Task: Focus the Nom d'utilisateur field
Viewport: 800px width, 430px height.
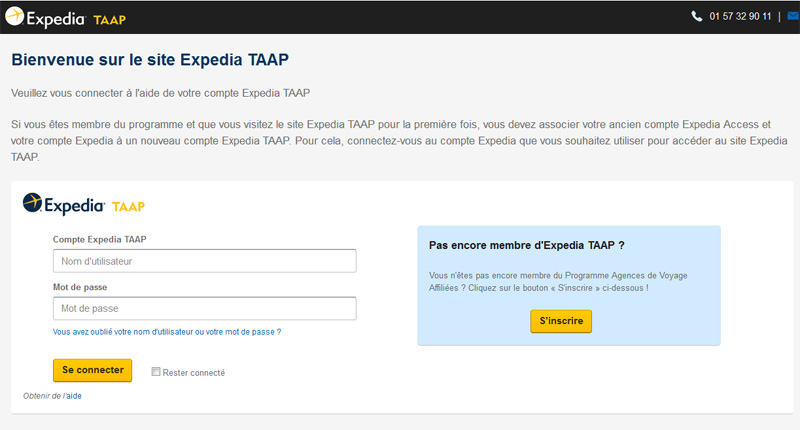Action: click(205, 261)
